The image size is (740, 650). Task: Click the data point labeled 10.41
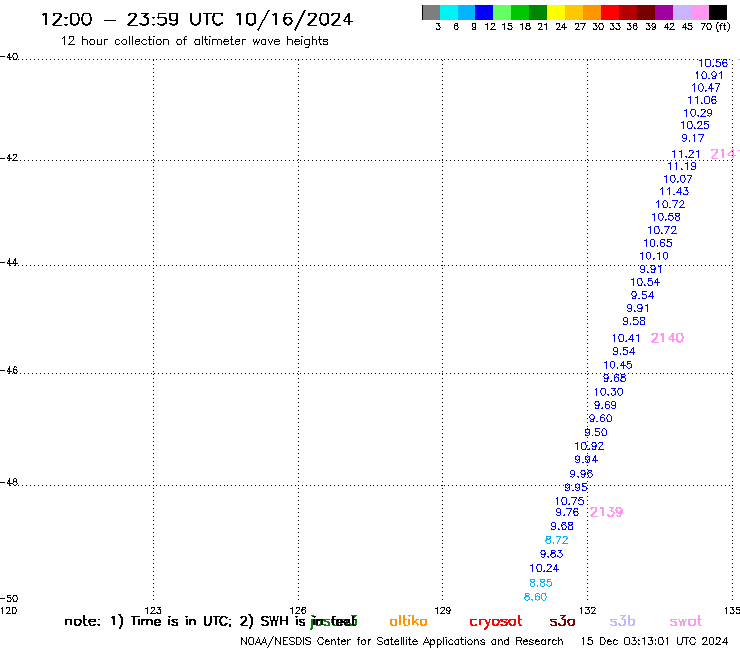pos(626,338)
